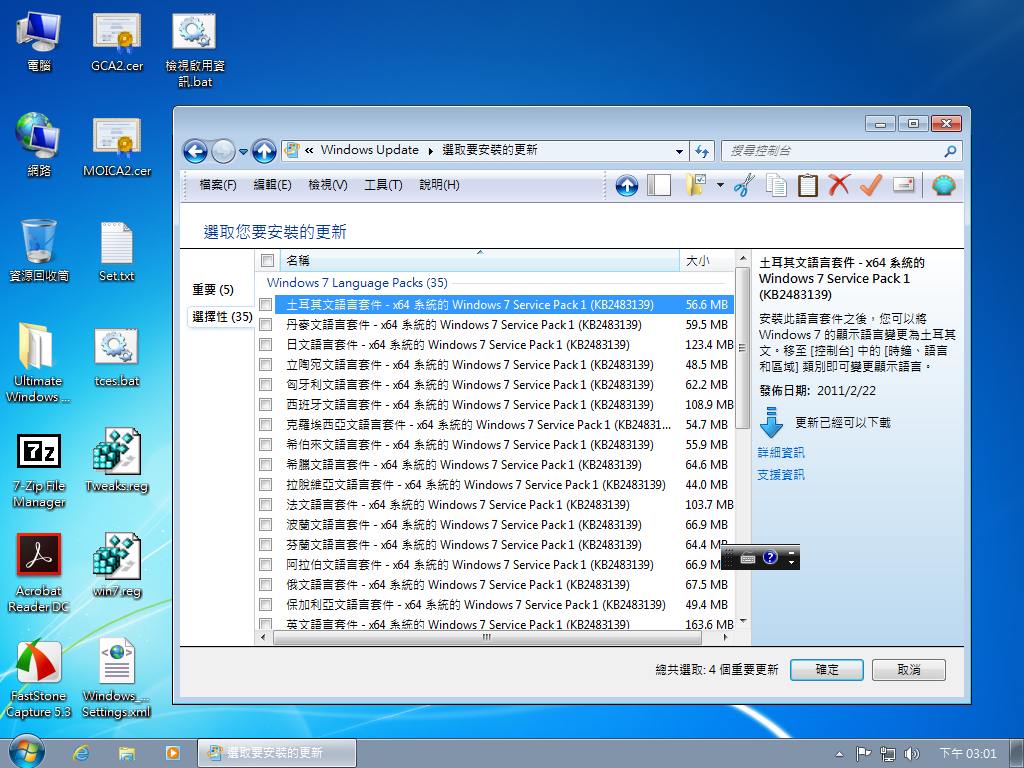Click the 取消 button
Image resolution: width=1024 pixels, height=768 pixels.
(x=908, y=669)
